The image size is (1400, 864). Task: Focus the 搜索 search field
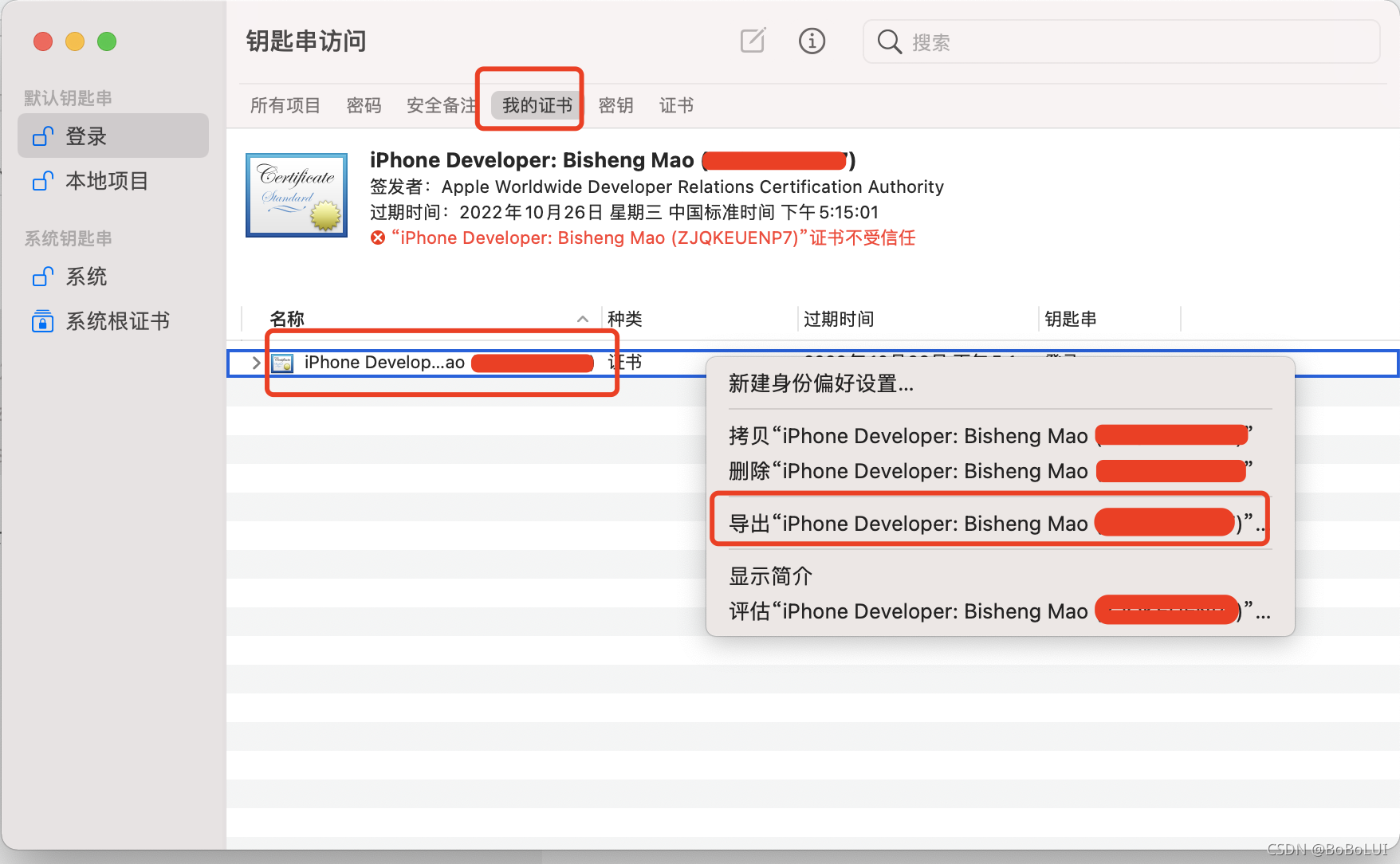click(x=1121, y=41)
